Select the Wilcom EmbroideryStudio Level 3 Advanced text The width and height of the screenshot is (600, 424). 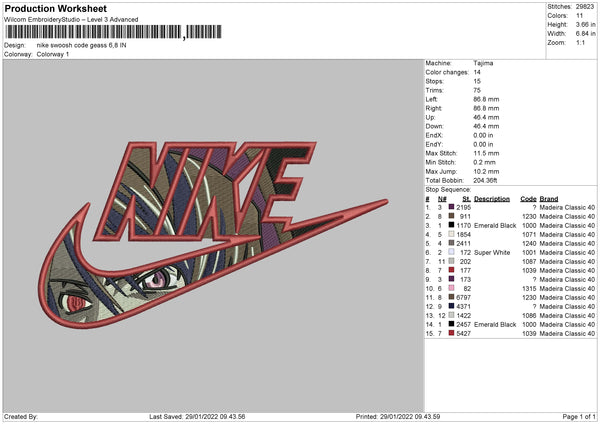(x=71, y=20)
